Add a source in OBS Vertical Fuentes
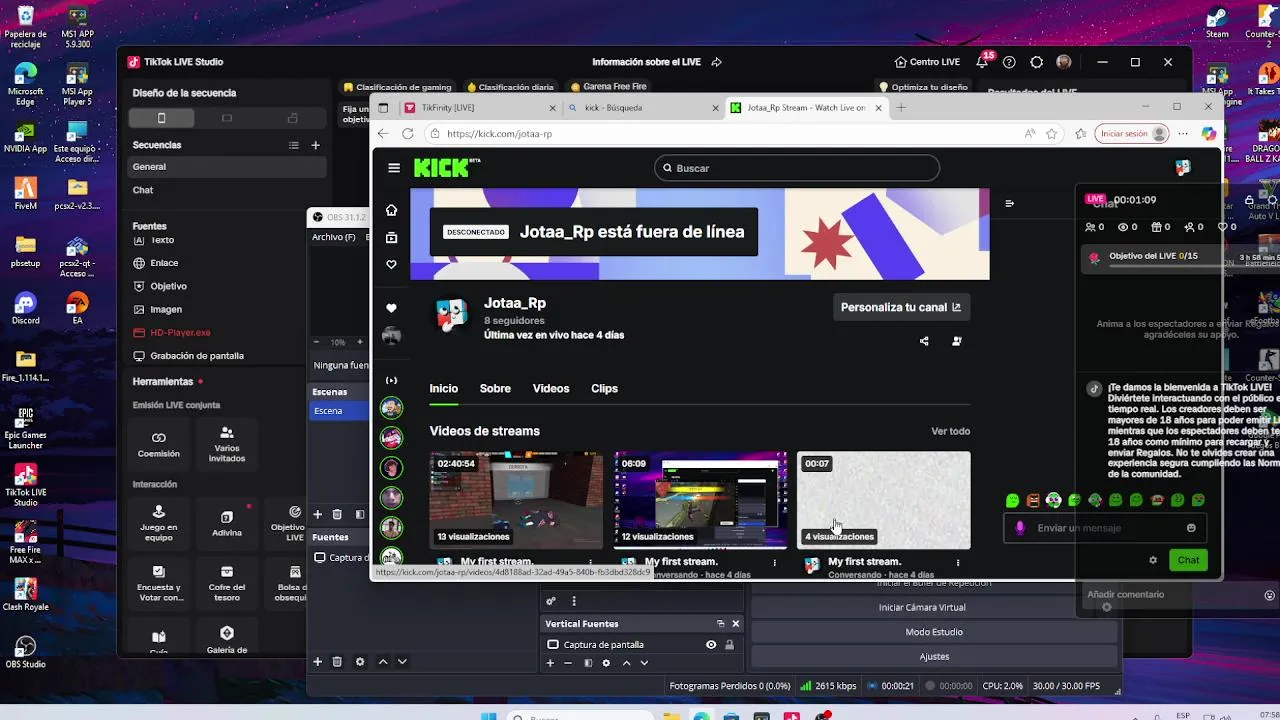Image resolution: width=1280 pixels, height=720 pixels. pyautogui.click(x=550, y=663)
